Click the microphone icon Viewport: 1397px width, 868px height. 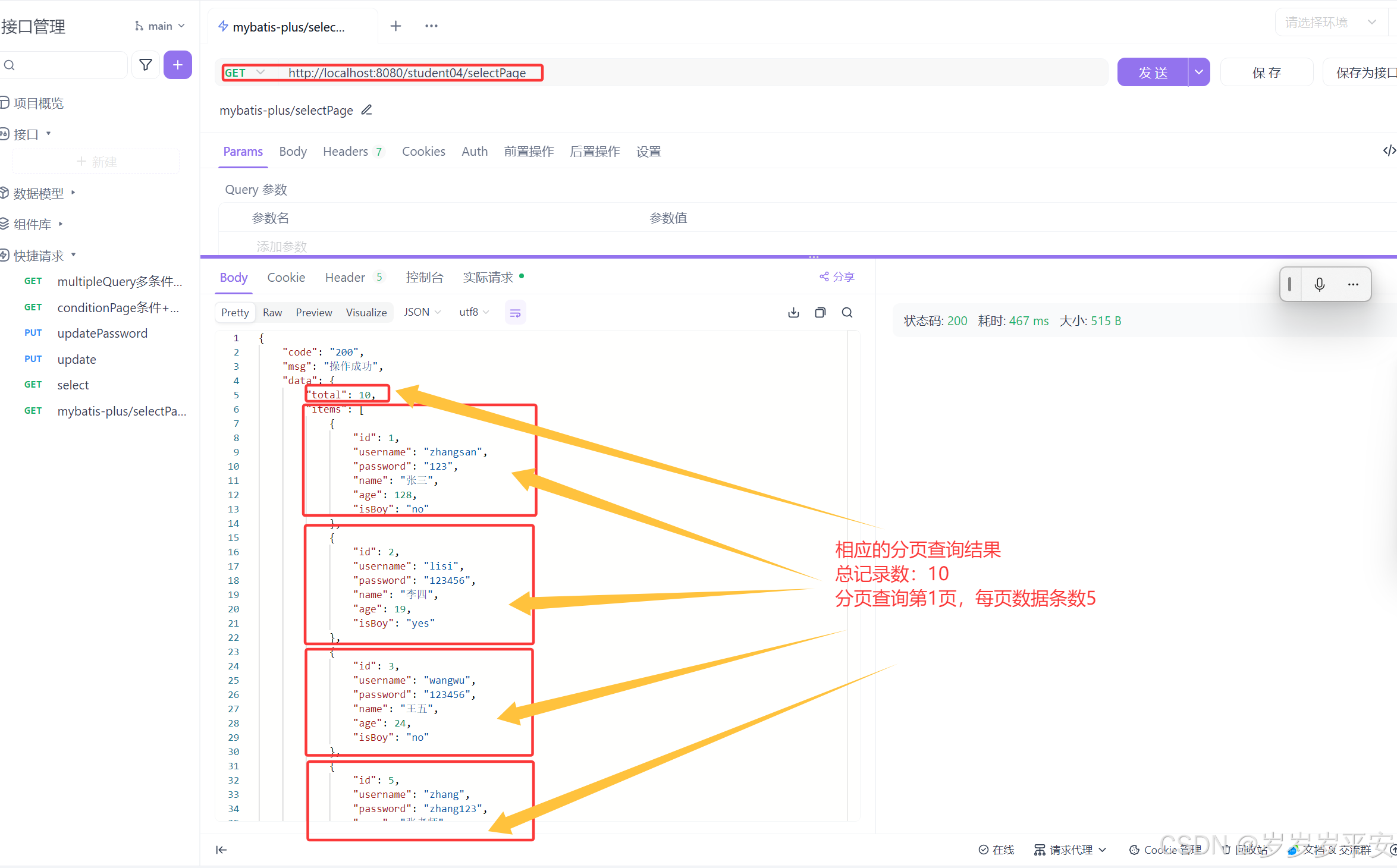click(1319, 284)
